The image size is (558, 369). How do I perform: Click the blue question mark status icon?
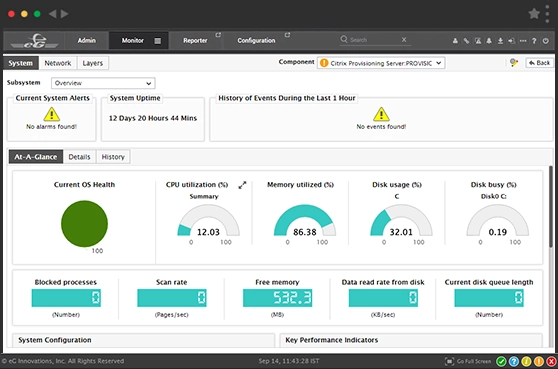coord(514,362)
